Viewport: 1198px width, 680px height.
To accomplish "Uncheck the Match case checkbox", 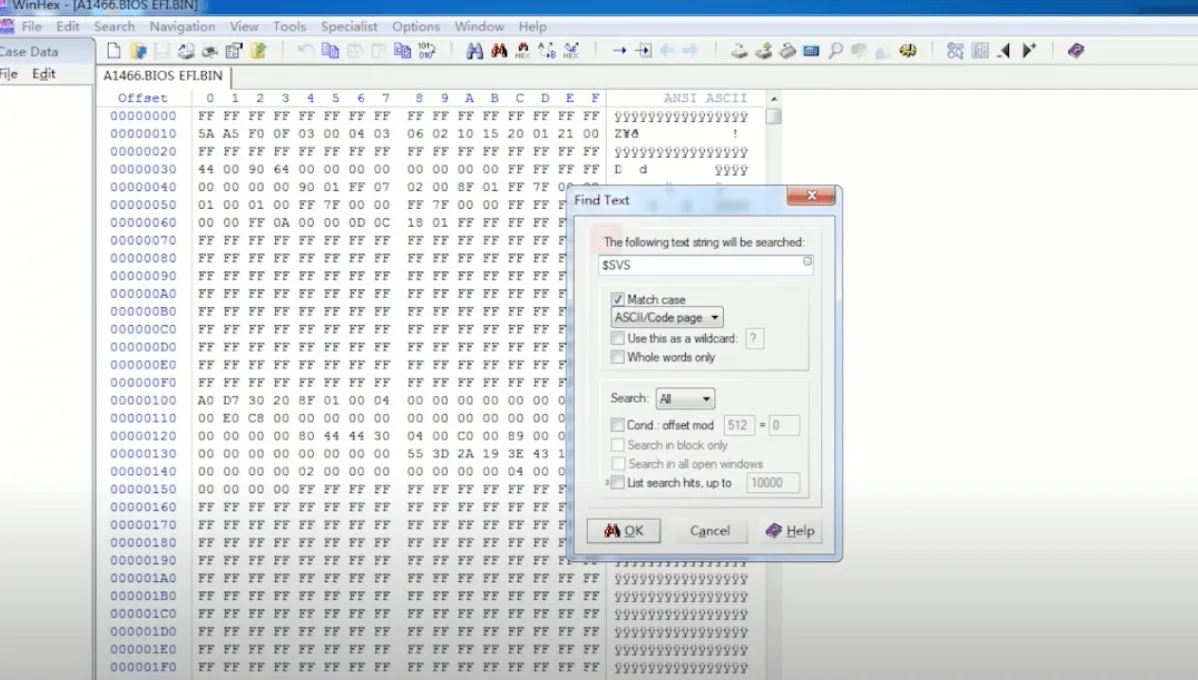I will 617,300.
